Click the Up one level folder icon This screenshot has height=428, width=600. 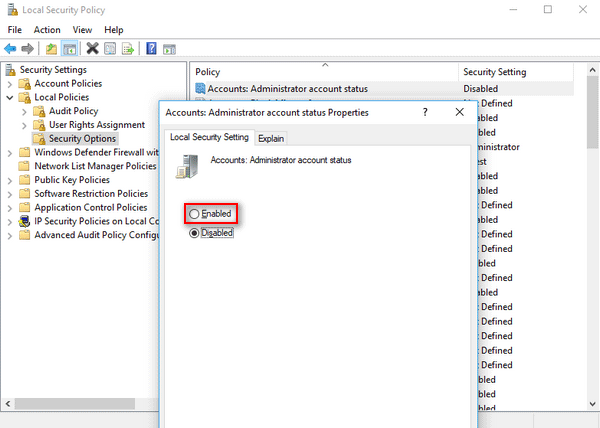(x=51, y=49)
